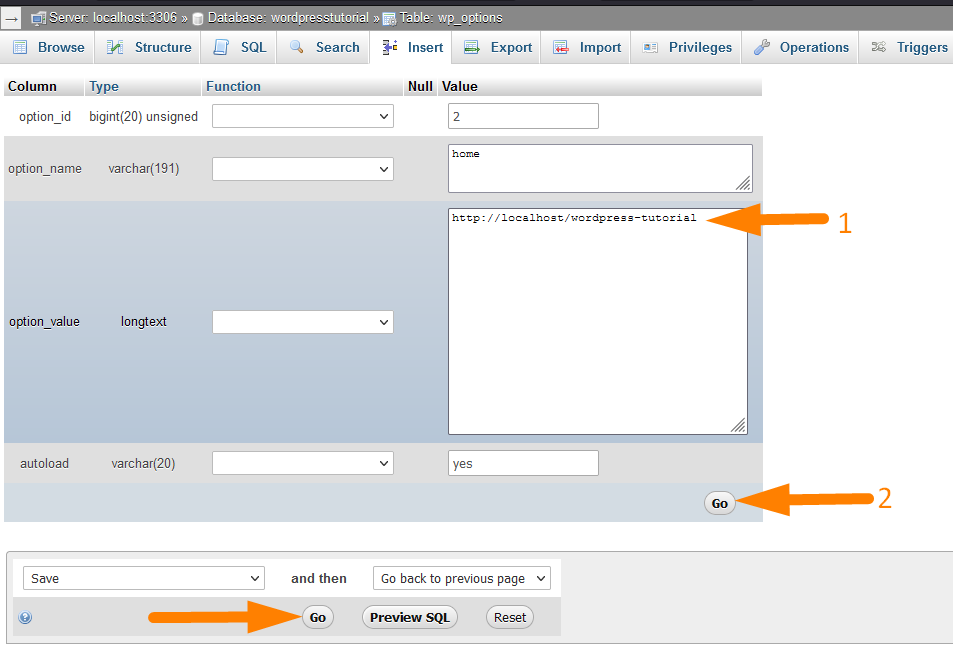
Task: Open the Function dropdown for option_id
Action: click(x=303, y=116)
